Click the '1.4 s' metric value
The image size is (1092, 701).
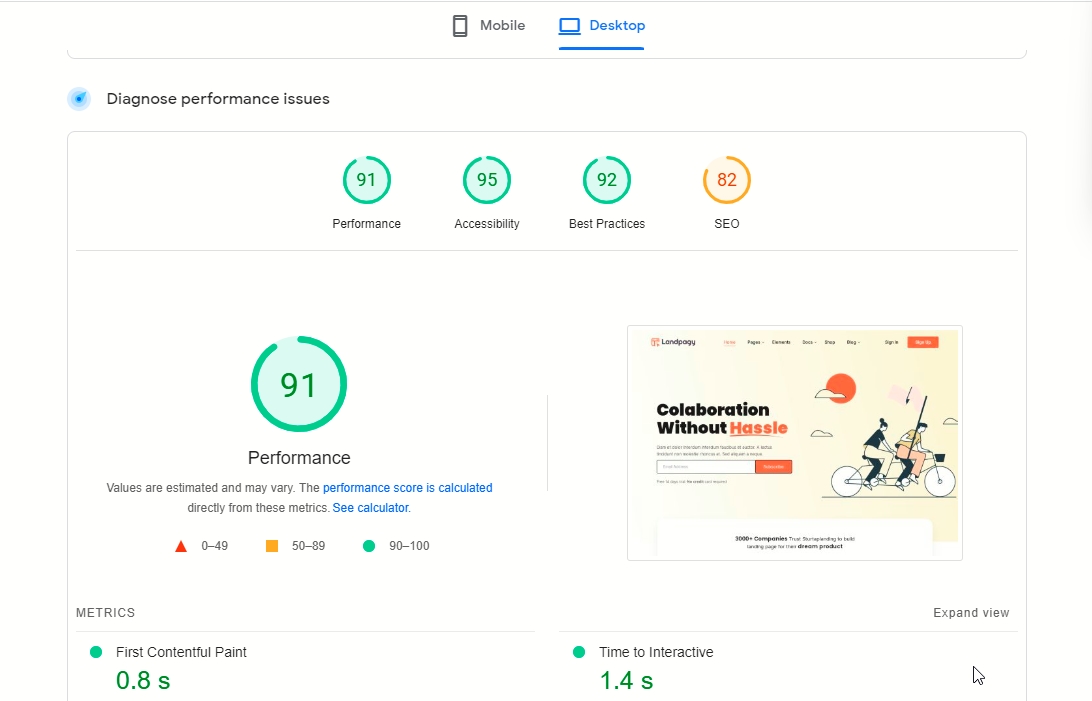click(x=626, y=680)
